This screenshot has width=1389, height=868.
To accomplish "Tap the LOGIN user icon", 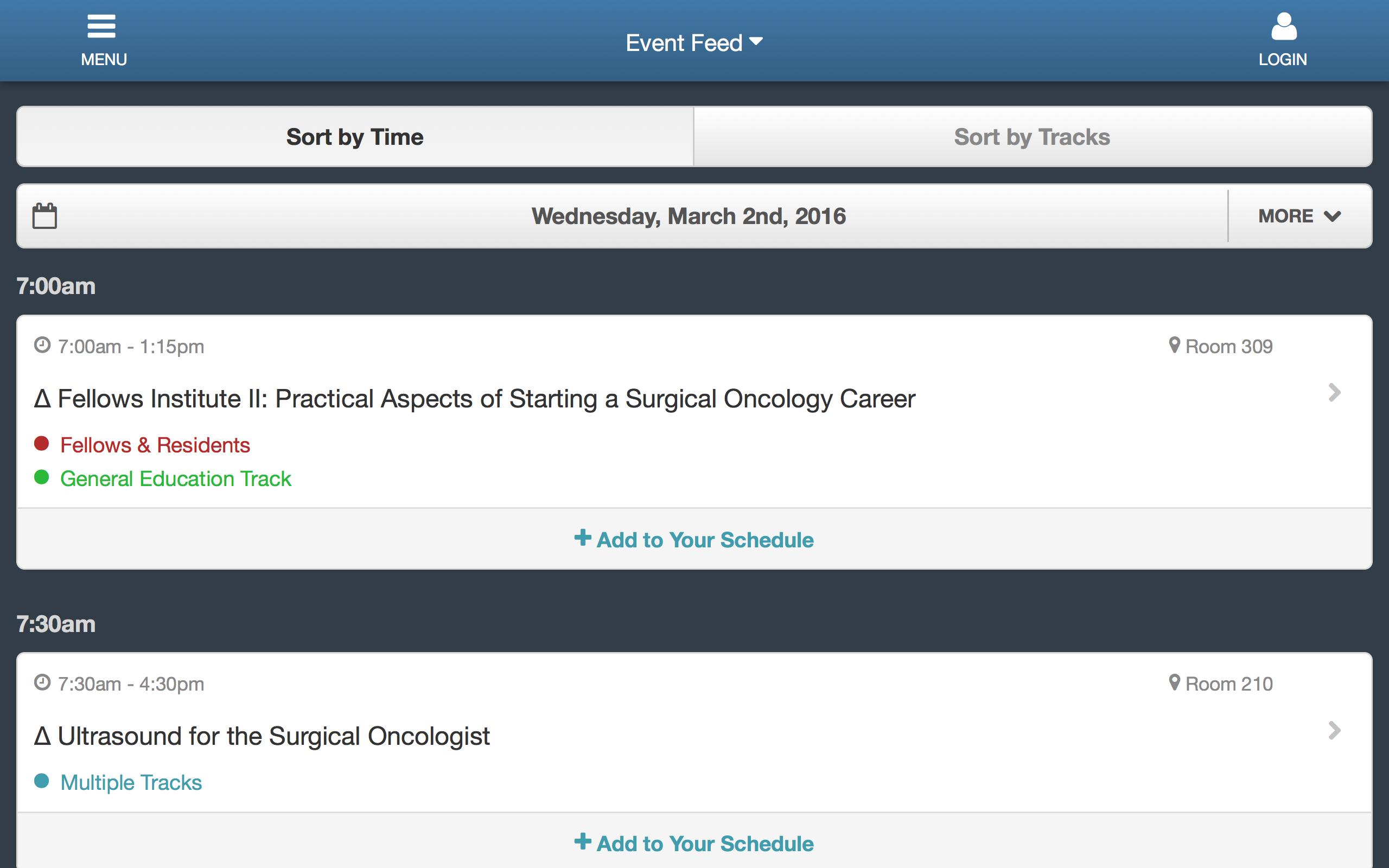I will coord(1284,27).
